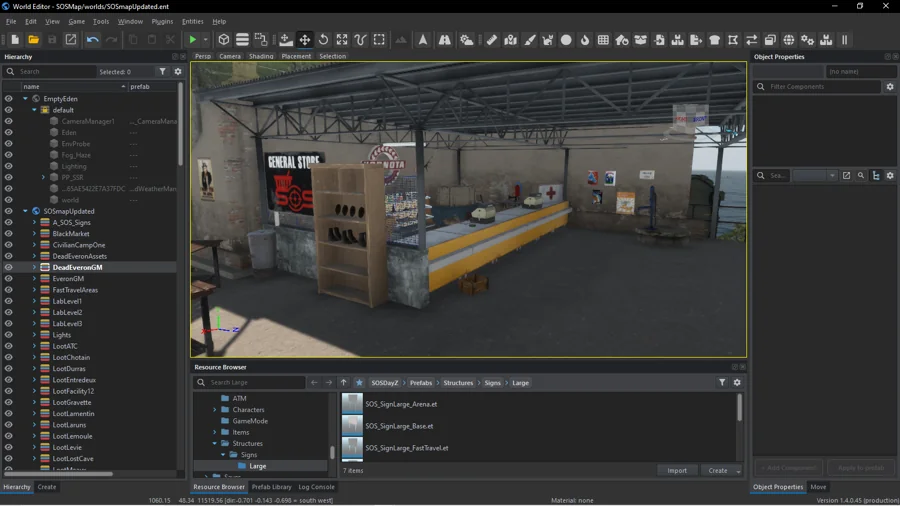Click the navigation arrow toolbar icon
Screen dimensions: 900x506
click(422, 40)
